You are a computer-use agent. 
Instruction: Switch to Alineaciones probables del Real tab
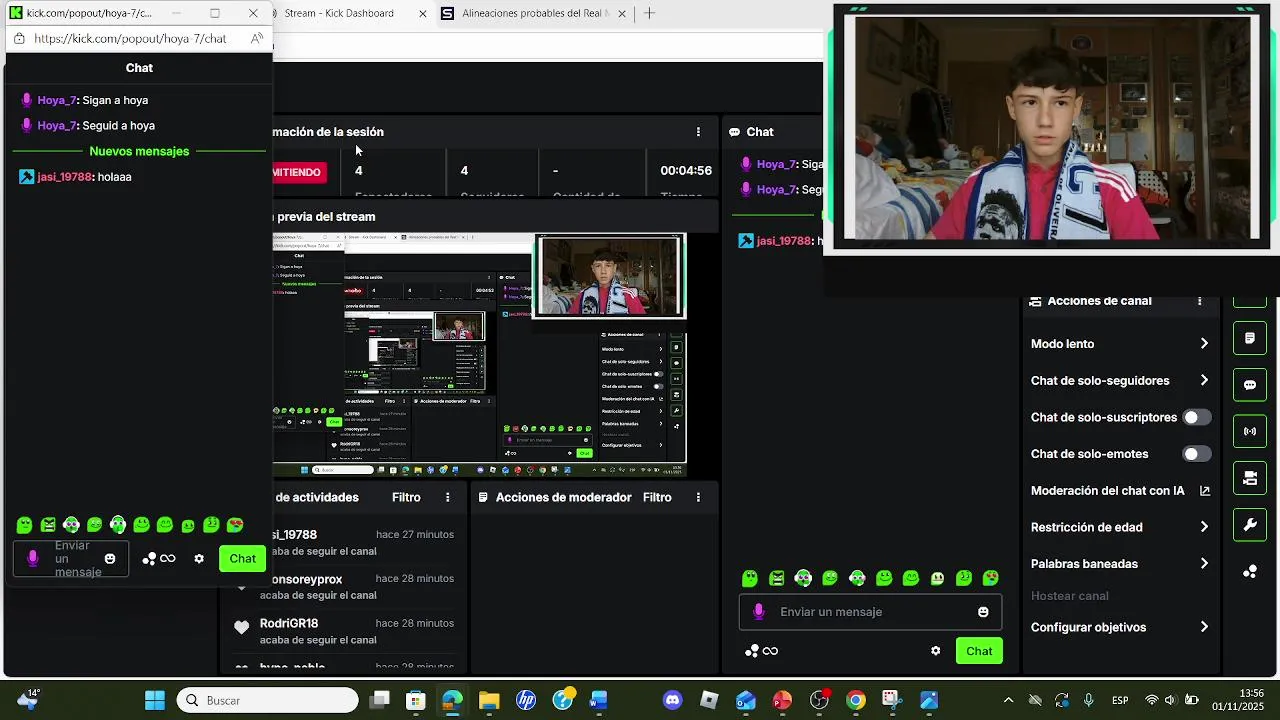pyautogui.click(x=535, y=14)
